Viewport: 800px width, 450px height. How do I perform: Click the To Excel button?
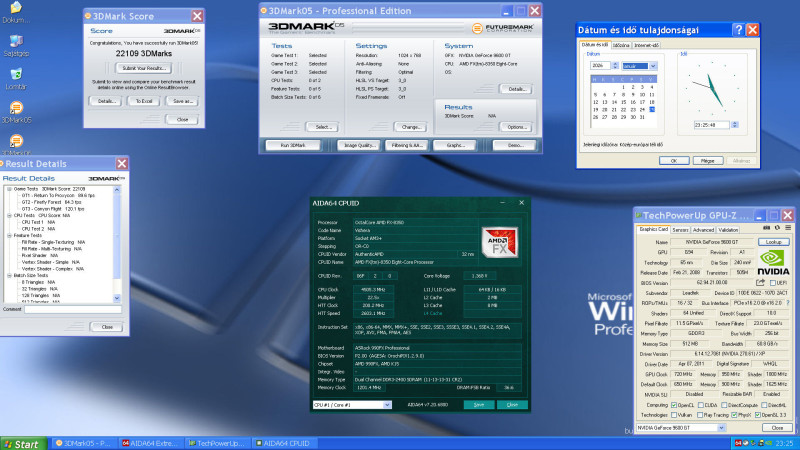(143, 101)
